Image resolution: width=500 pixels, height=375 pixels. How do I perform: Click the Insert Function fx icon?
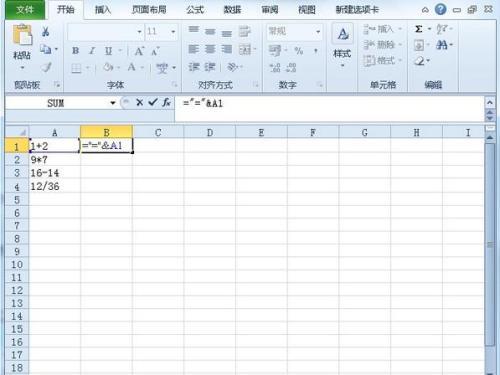[166, 103]
